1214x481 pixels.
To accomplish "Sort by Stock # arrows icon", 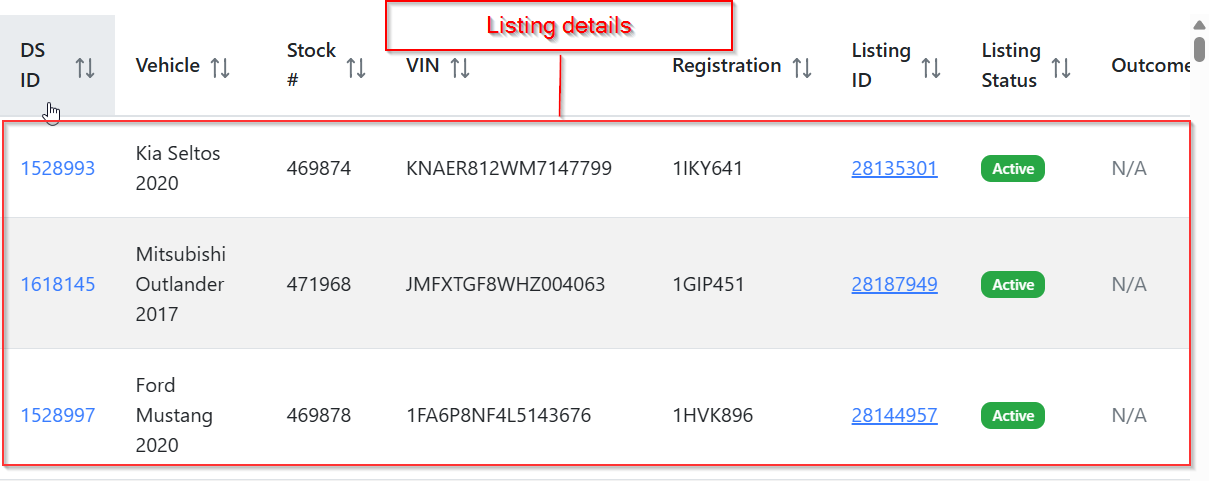I will click(x=356, y=67).
